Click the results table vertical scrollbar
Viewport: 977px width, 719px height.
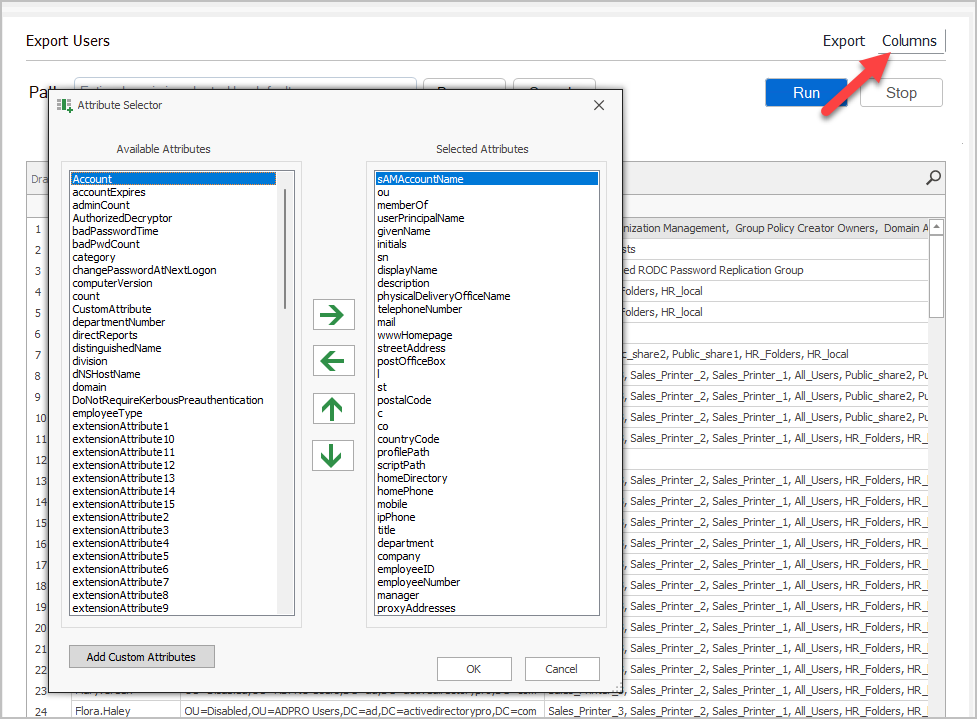(936, 270)
